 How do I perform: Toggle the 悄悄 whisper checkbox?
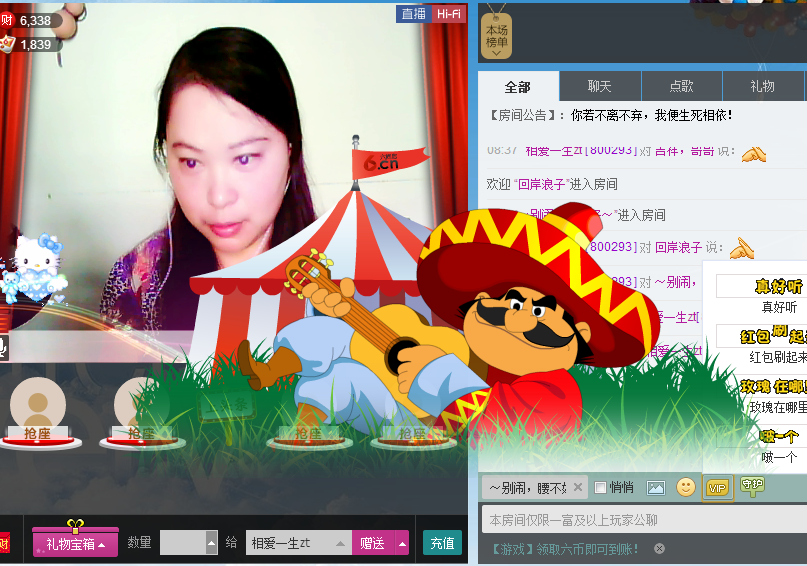coord(600,487)
